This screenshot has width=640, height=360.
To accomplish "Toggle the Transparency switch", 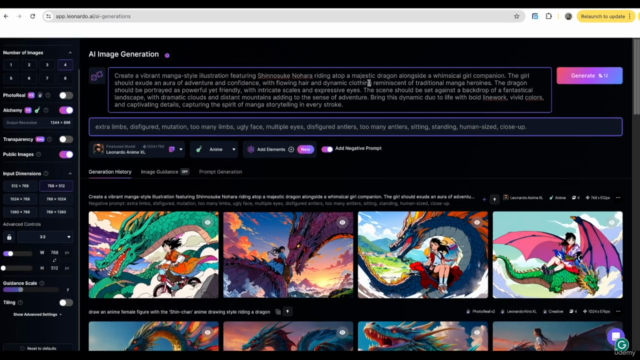I will coord(66,140).
